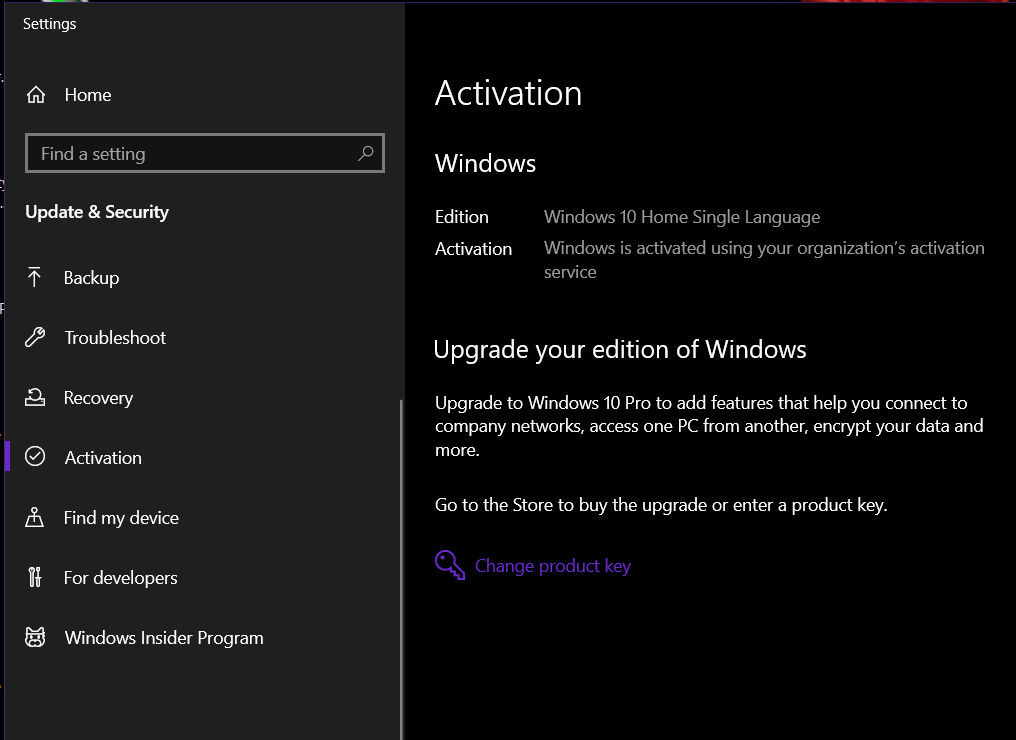Screen dimensions: 1016x740
Task: Click the Find my device person icon
Action: tap(34, 517)
